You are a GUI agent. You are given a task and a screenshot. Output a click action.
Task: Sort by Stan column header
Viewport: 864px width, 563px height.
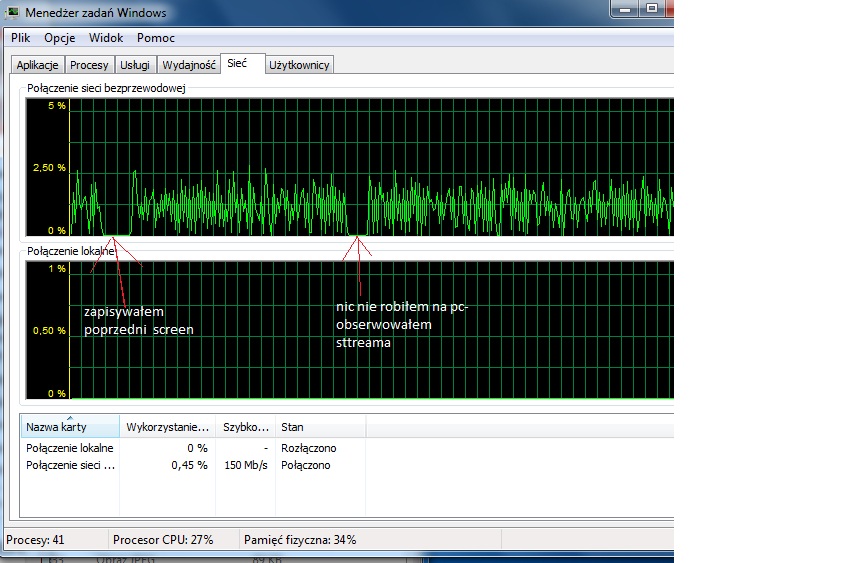pyautogui.click(x=320, y=427)
